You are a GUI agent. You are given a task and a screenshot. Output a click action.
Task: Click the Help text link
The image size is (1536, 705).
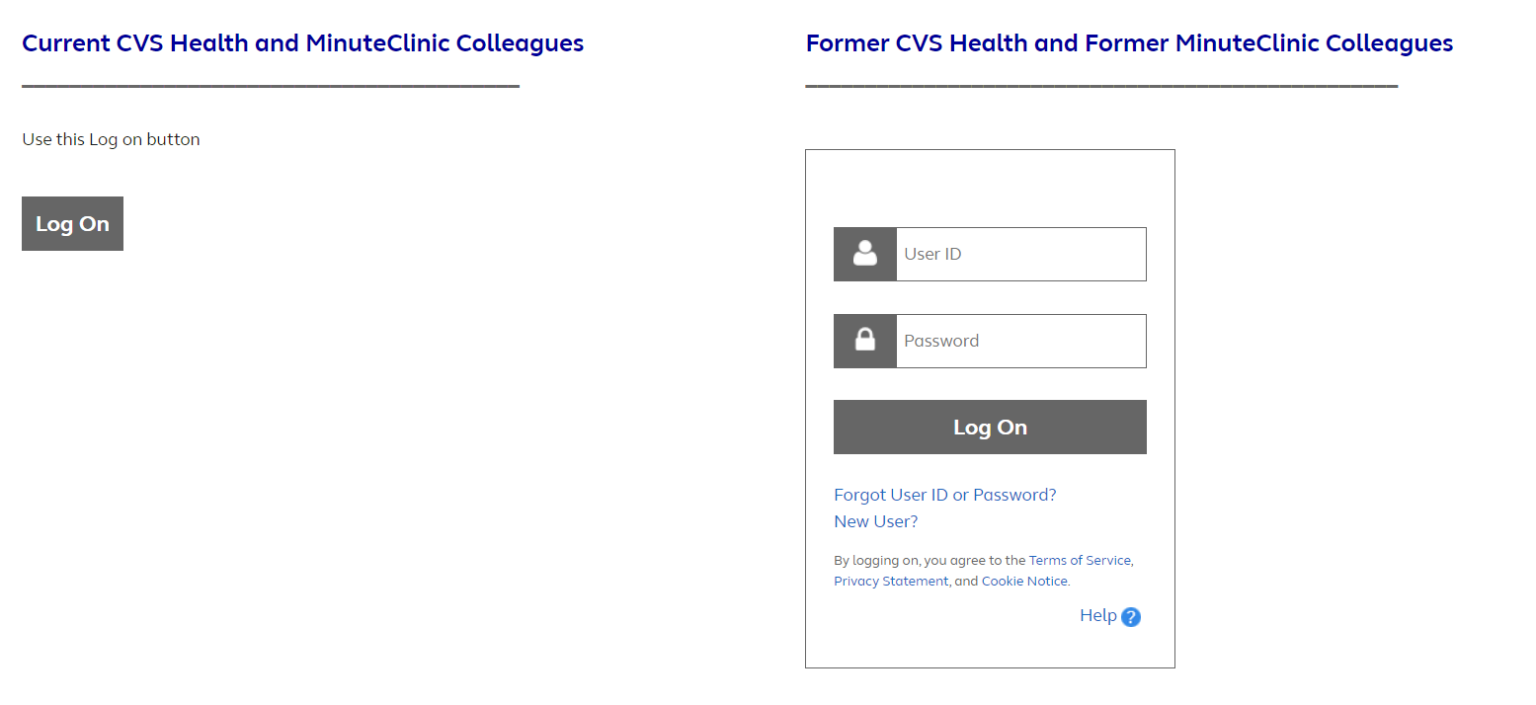coord(1098,616)
